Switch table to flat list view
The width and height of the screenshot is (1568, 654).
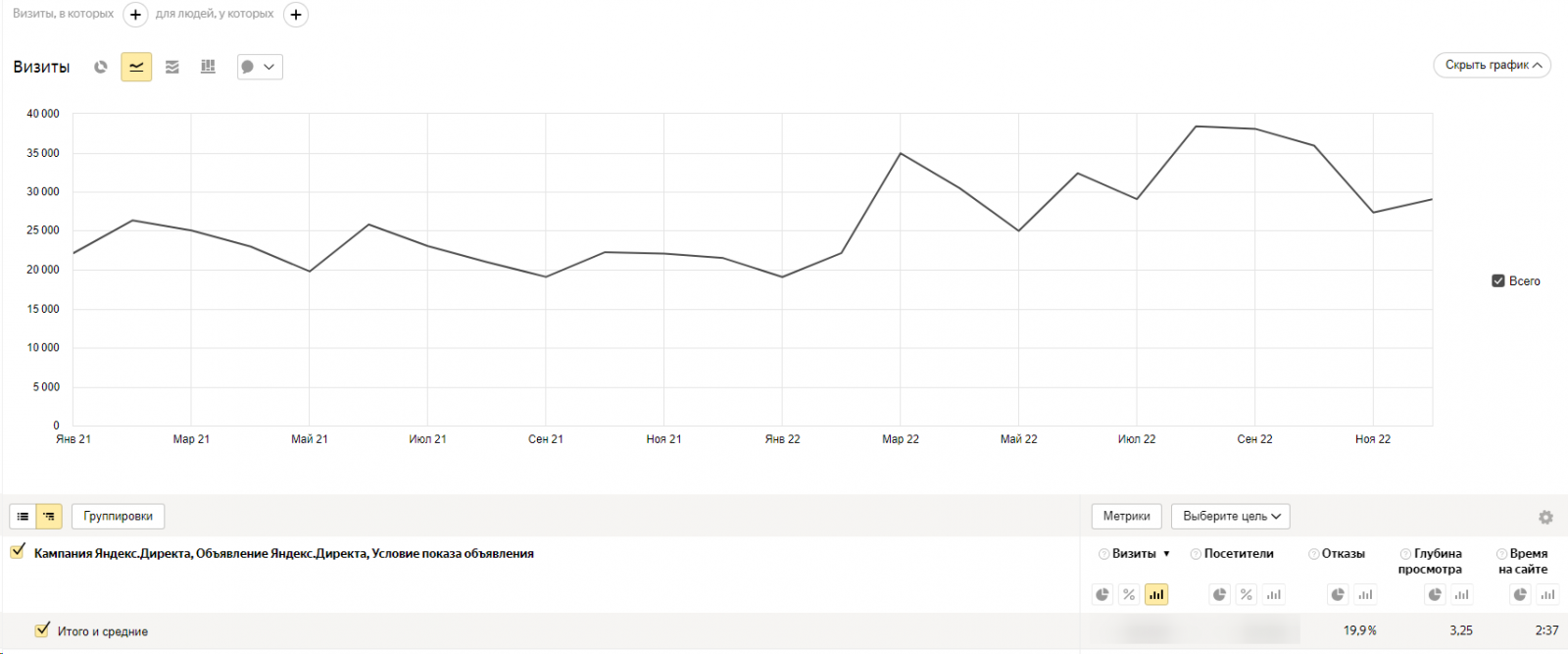point(23,516)
